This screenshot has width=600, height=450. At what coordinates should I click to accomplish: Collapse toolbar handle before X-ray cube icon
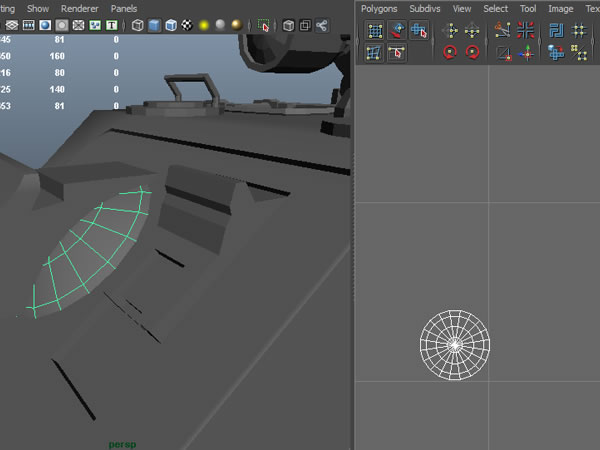coord(275,26)
